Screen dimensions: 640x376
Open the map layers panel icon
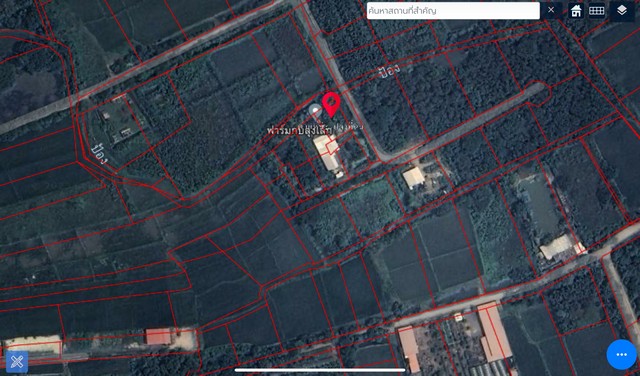pyautogui.click(x=622, y=10)
